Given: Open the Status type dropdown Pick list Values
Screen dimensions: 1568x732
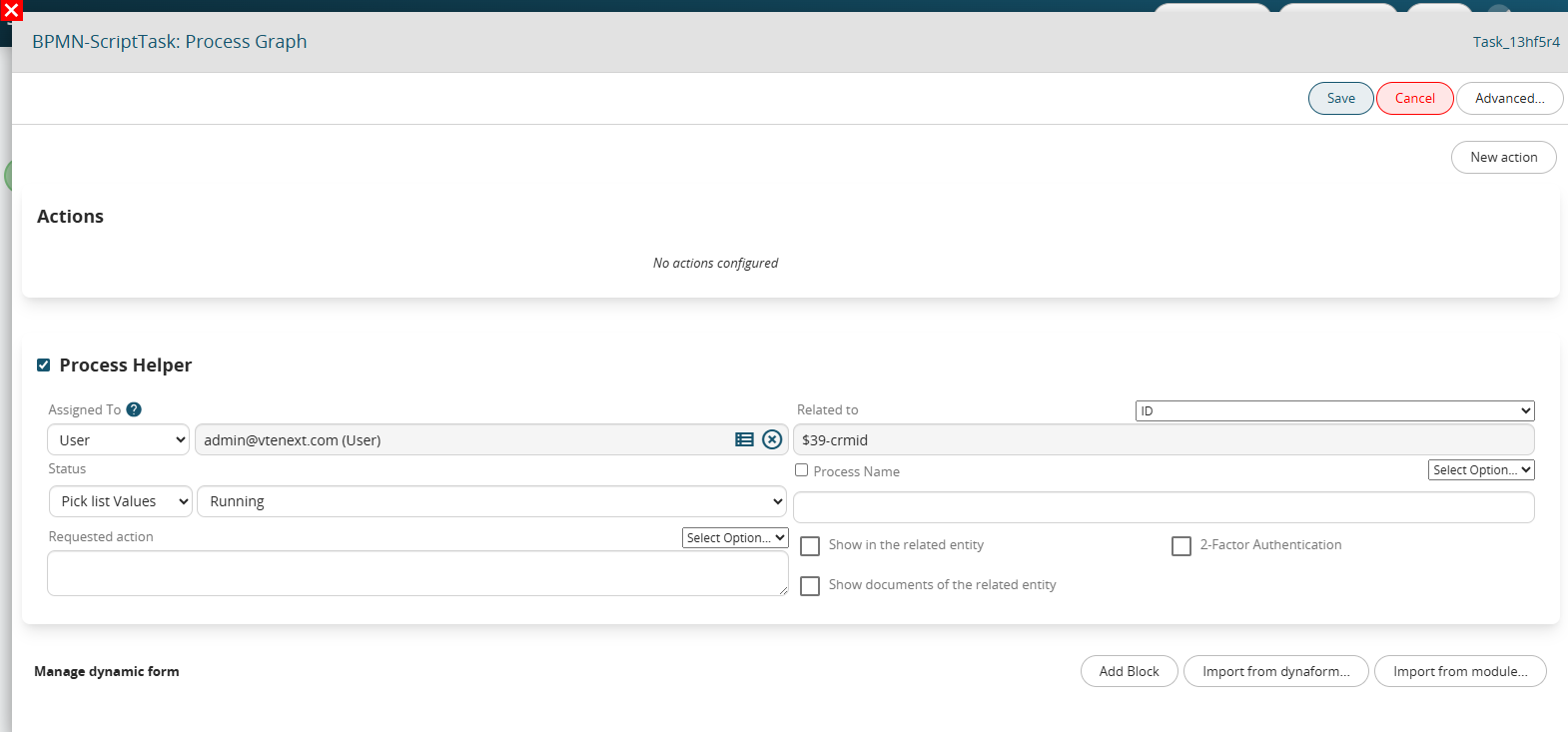Looking at the screenshot, I should 120,501.
